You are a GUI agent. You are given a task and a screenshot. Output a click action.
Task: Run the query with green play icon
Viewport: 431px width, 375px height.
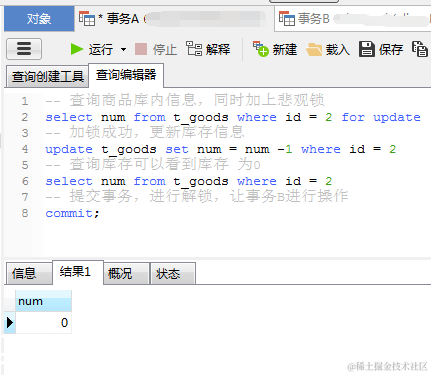(x=92, y=50)
